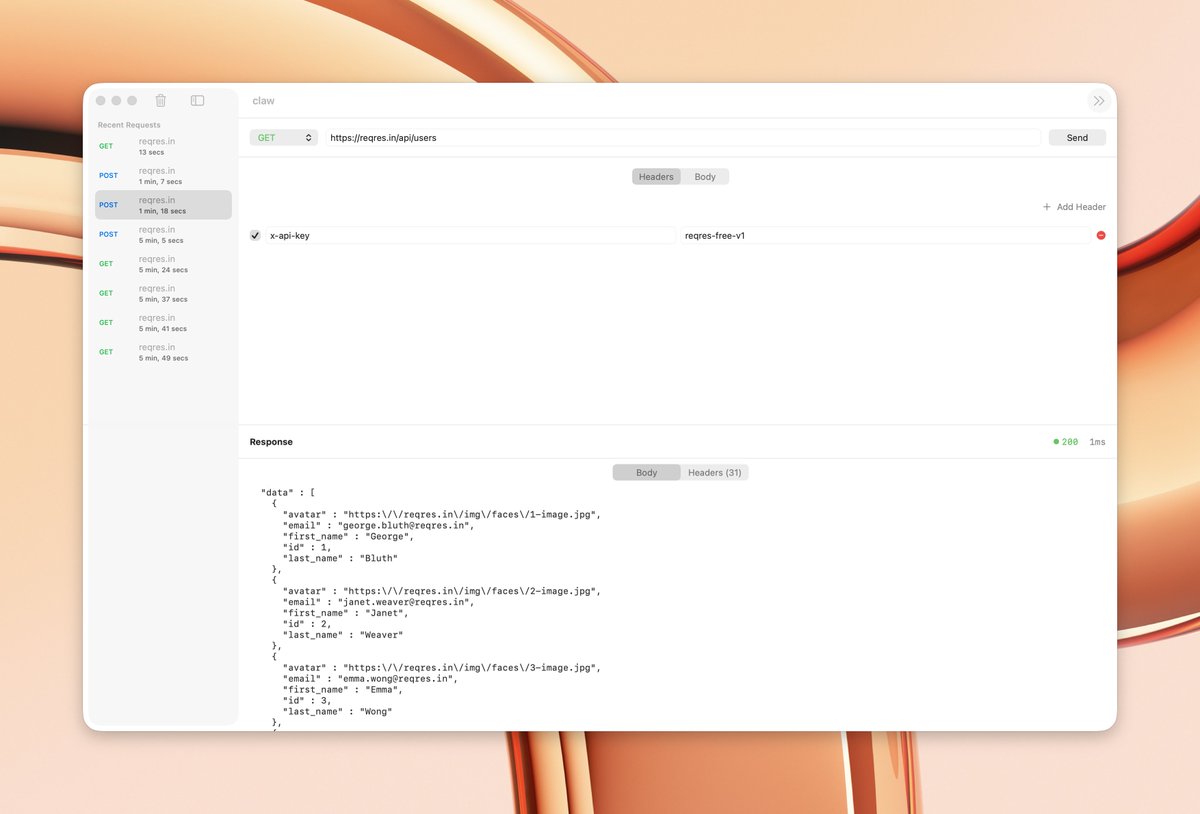Switch to the request Body tab
This screenshot has height=814, width=1200.
pyautogui.click(x=705, y=177)
